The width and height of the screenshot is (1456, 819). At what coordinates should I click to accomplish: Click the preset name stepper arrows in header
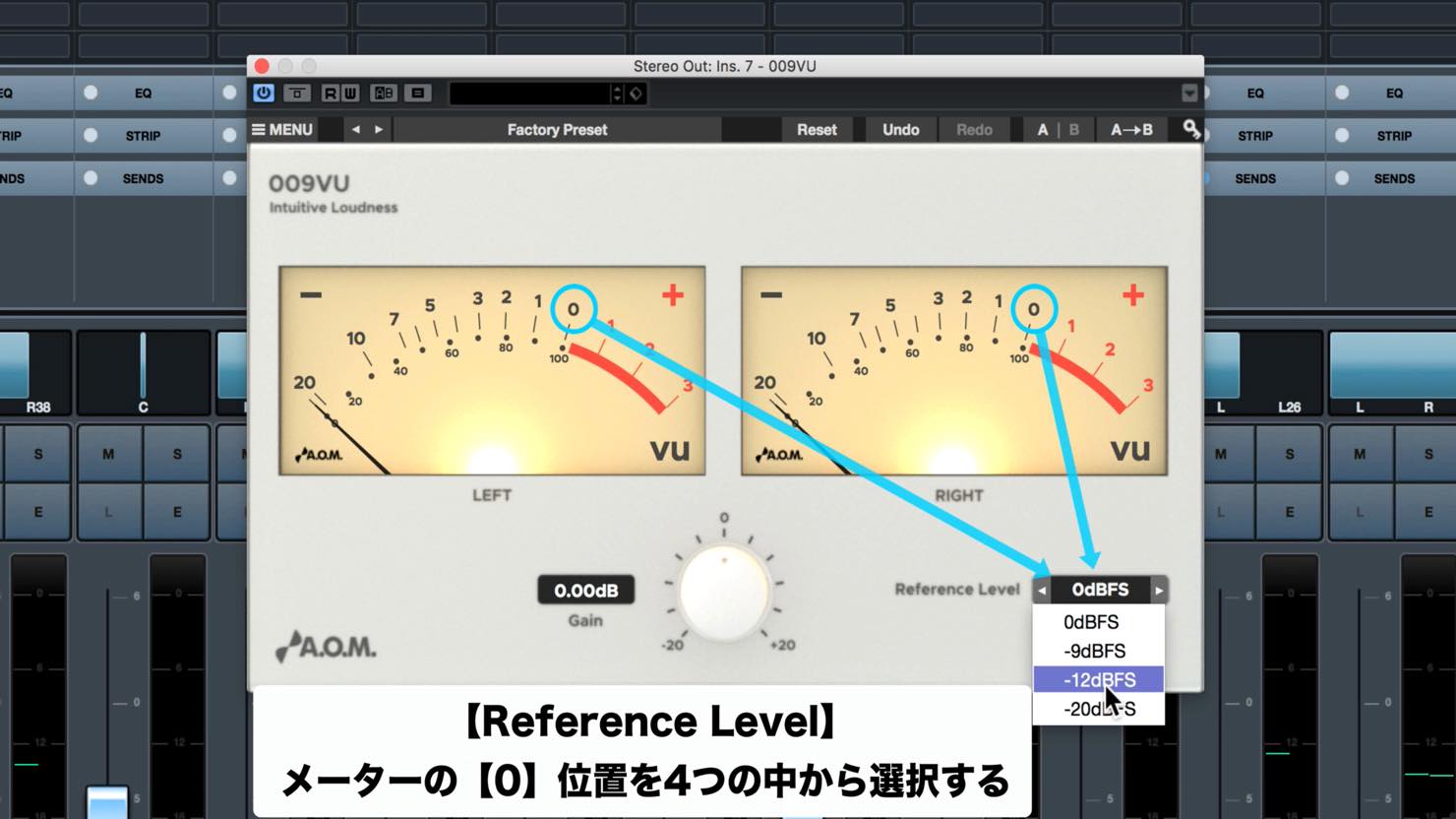(x=617, y=94)
